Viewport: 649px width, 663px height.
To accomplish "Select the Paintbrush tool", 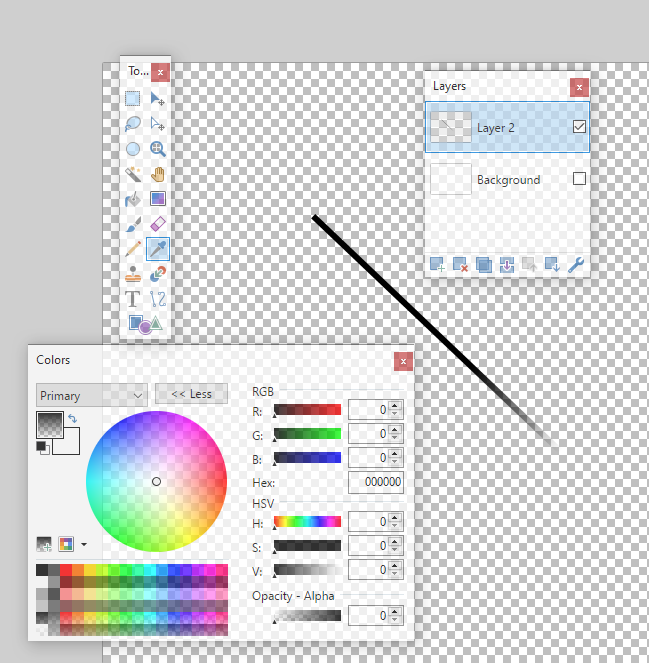I will coord(132,224).
